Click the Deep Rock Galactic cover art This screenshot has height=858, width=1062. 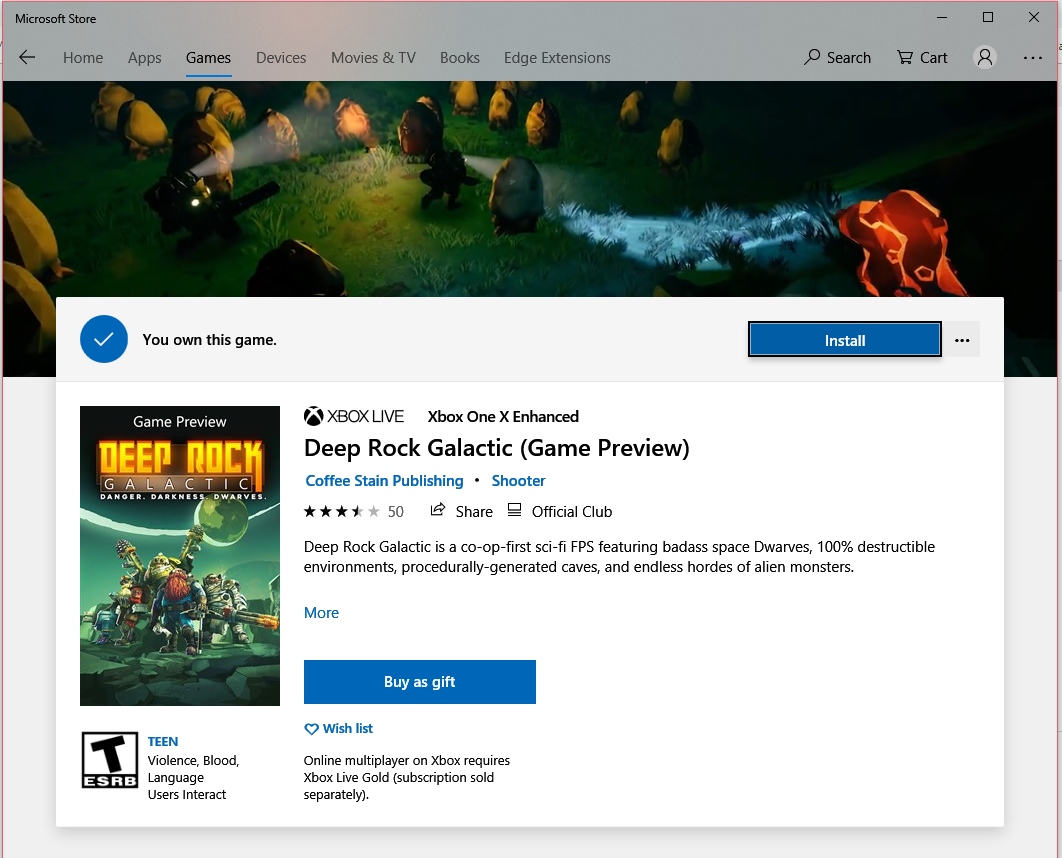click(179, 556)
